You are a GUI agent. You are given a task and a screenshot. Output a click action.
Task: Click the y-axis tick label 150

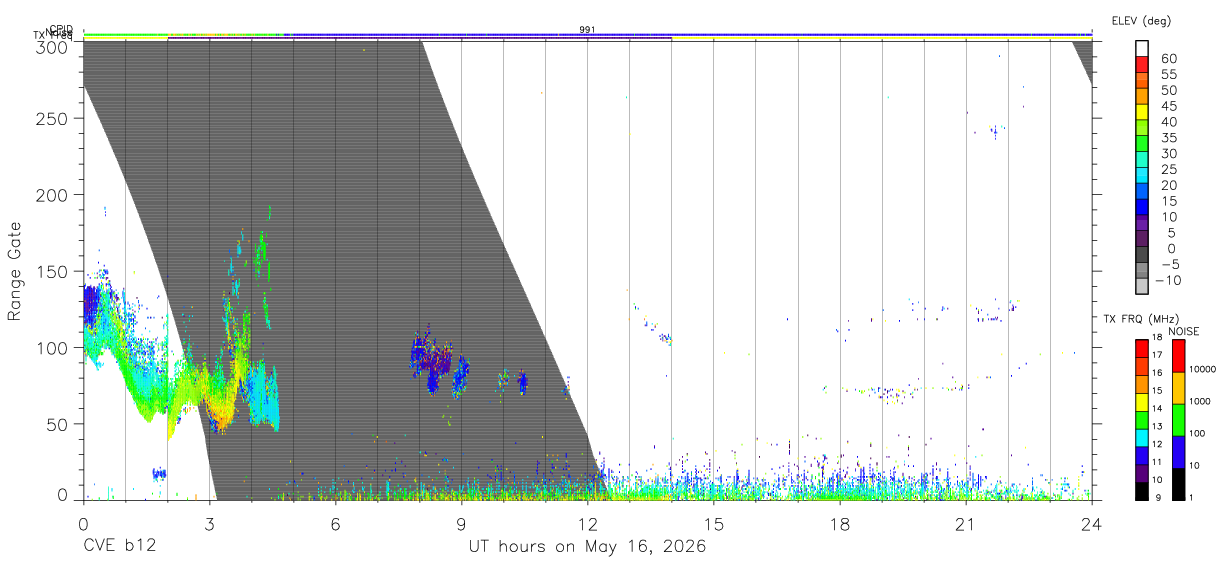point(53,271)
